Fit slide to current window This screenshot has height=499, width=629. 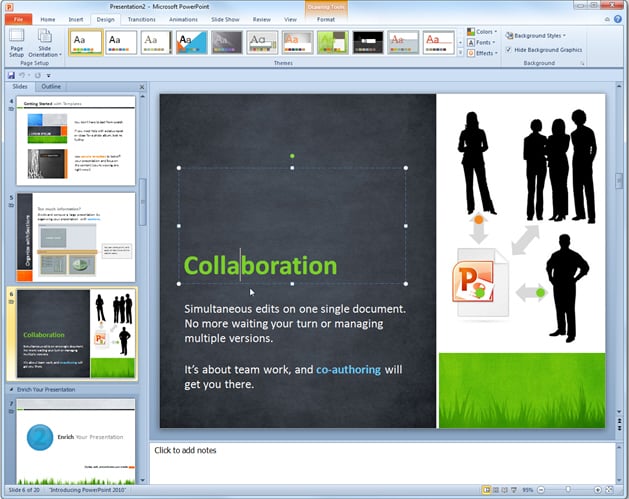(x=609, y=490)
